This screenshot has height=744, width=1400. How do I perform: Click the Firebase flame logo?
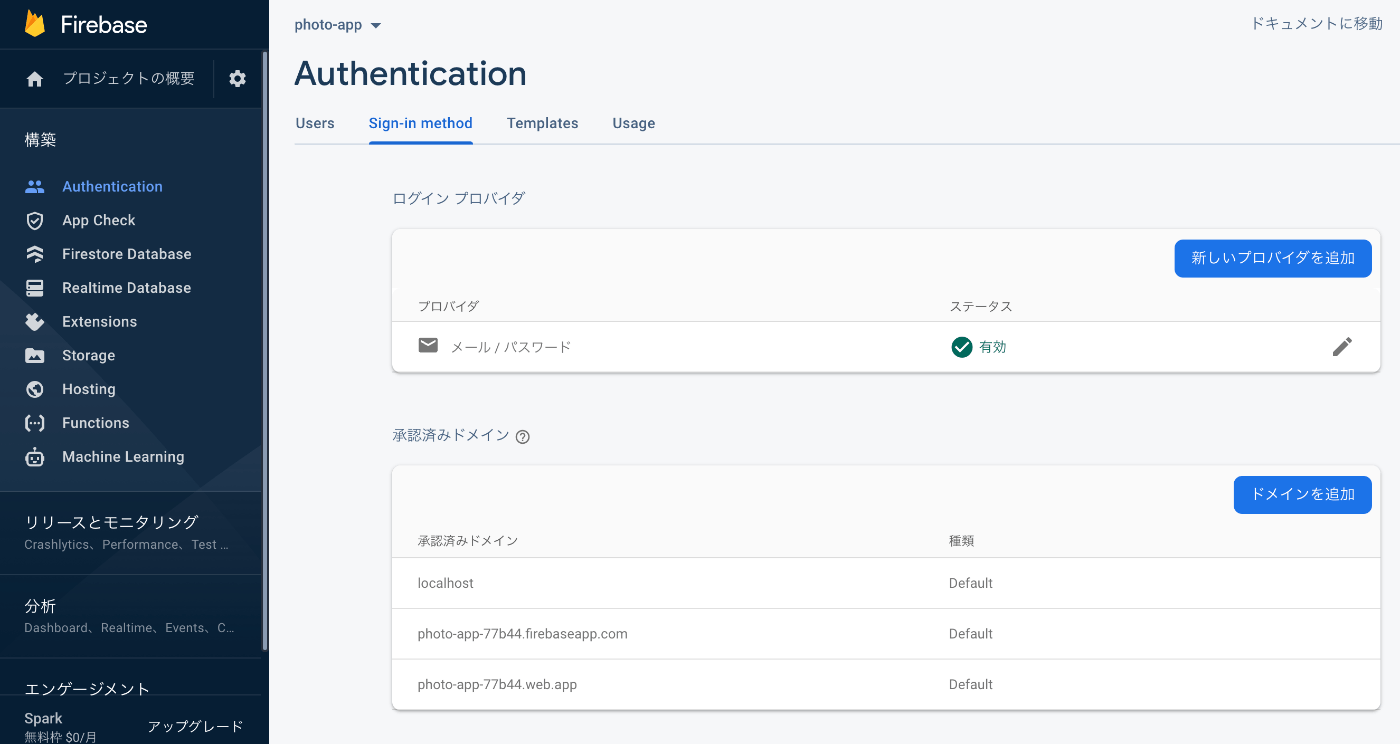tap(35, 24)
